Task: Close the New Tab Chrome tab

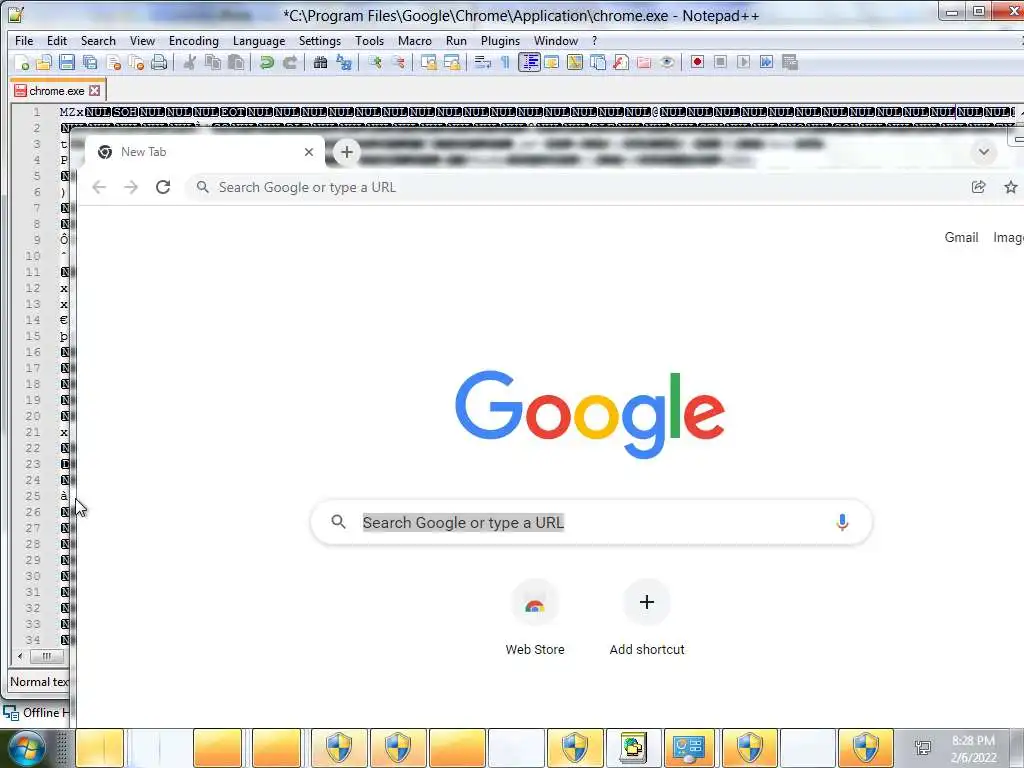Action: pos(309,152)
